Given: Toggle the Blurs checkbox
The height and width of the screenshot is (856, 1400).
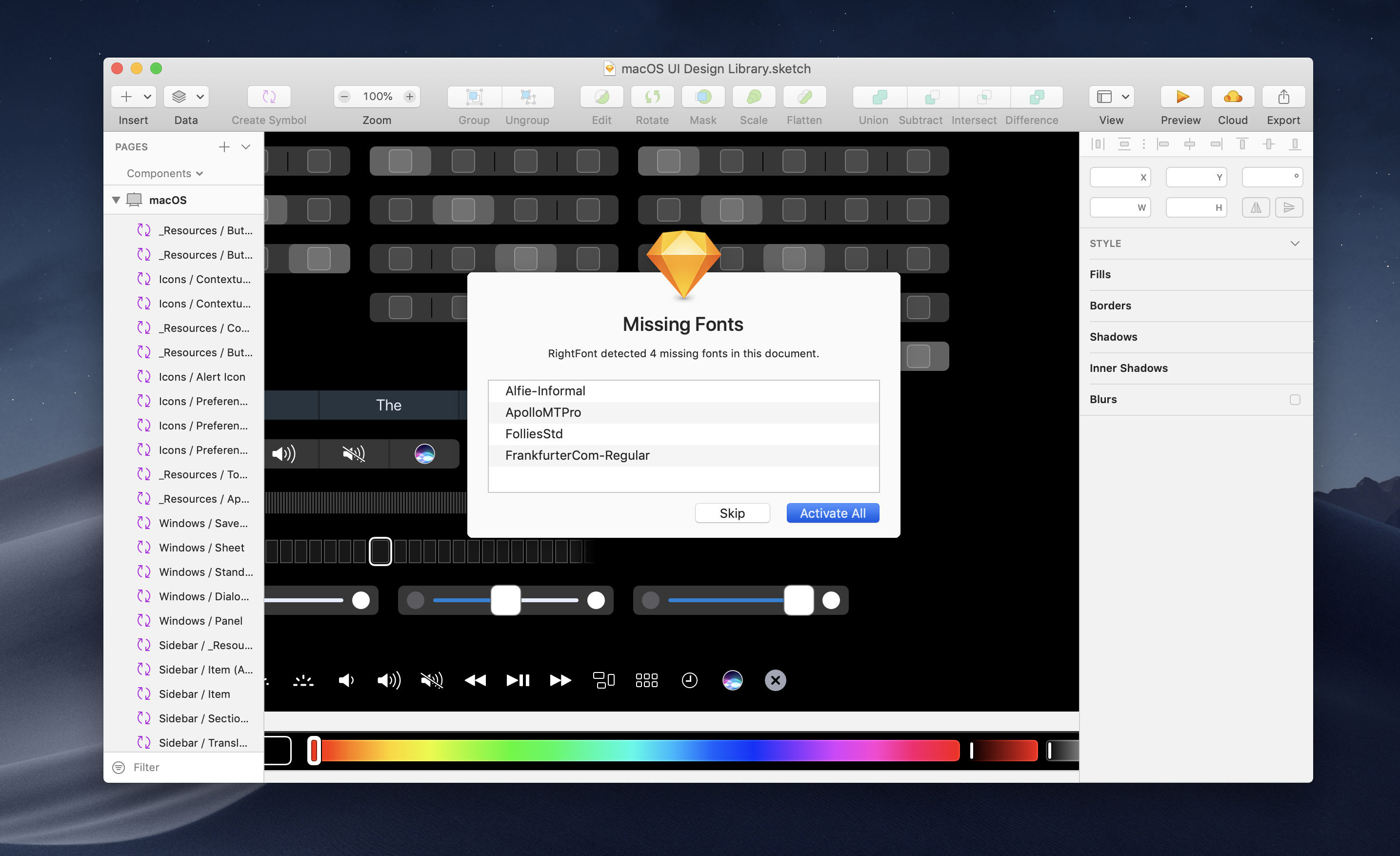Looking at the screenshot, I should 1294,400.
